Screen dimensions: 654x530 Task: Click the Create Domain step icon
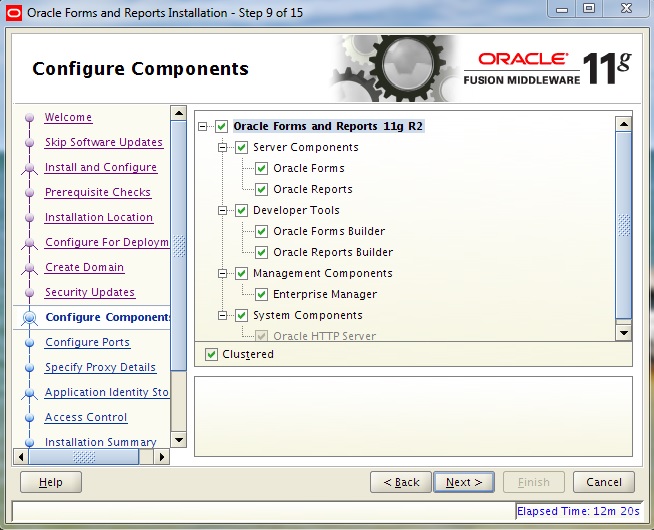coord(29,268)
